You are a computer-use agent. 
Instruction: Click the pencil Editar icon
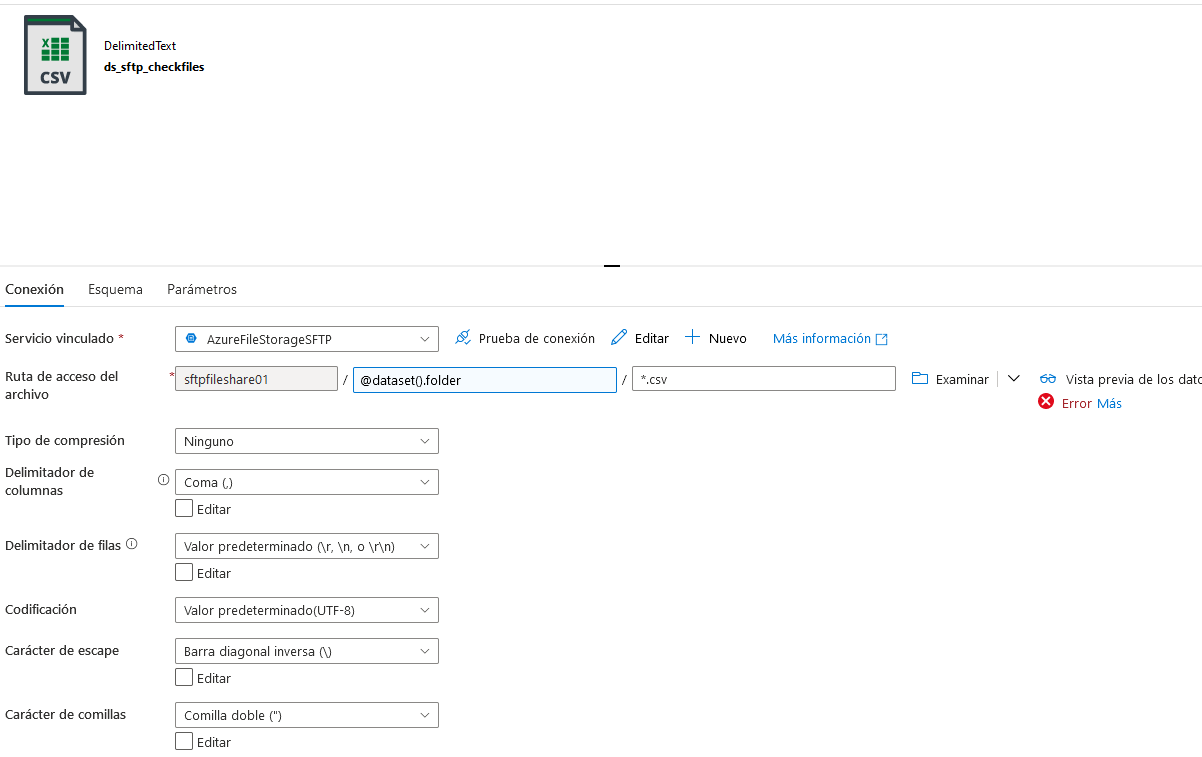pos(619,338)
